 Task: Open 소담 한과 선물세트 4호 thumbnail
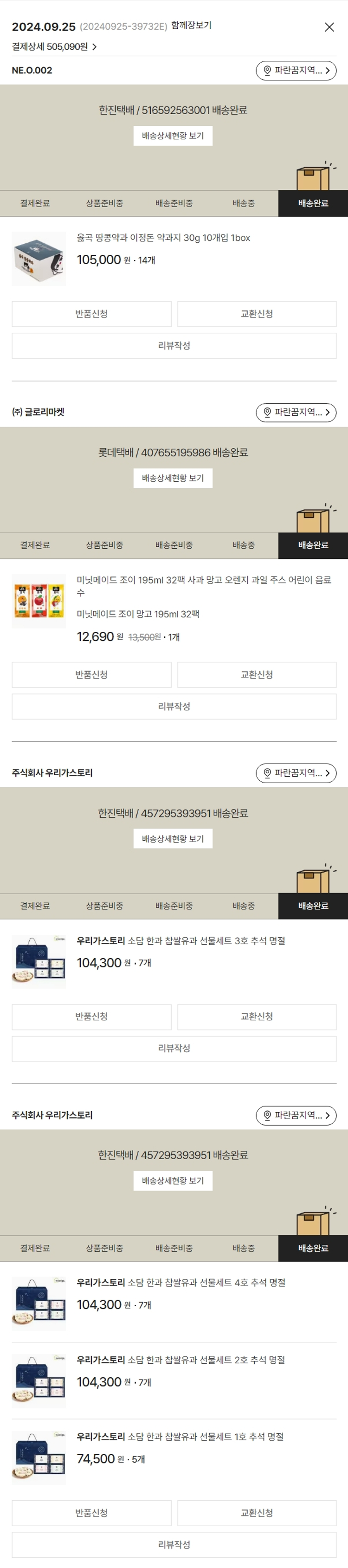(39, 1303)
